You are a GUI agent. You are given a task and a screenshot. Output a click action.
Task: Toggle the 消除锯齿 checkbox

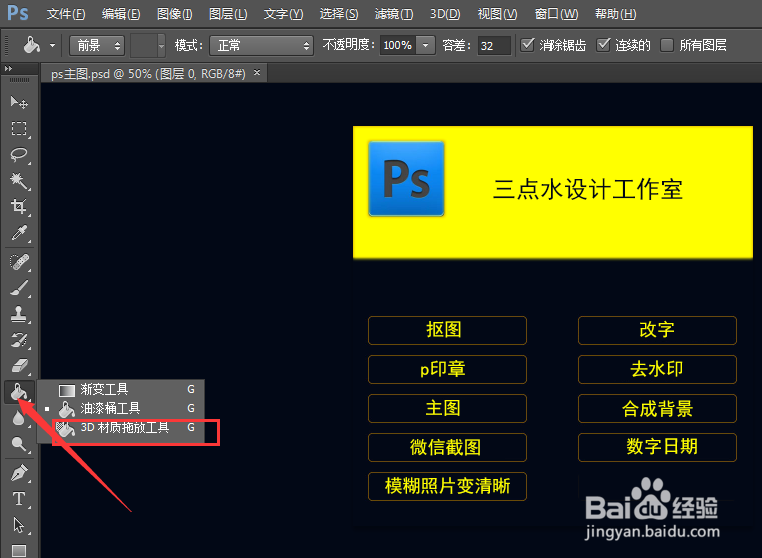pyautogui.click(x=527, y=45)
